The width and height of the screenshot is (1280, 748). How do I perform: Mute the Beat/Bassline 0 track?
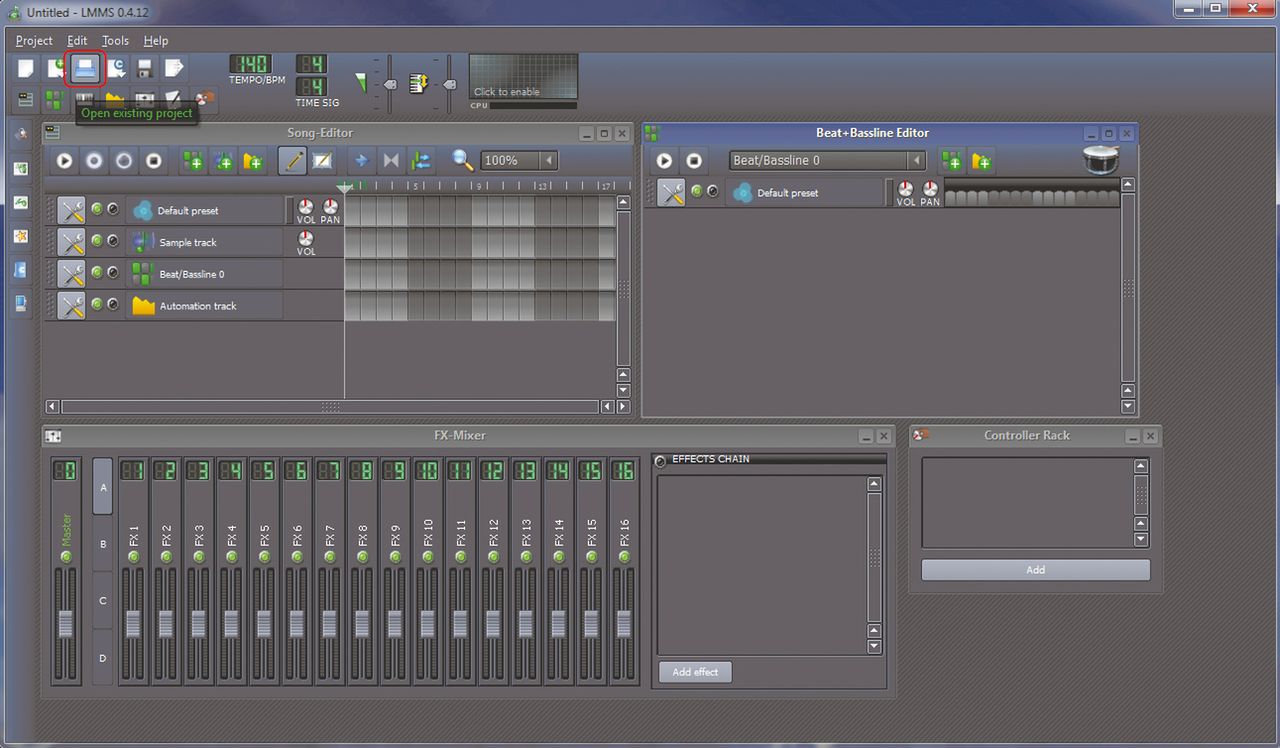[97, 272]
